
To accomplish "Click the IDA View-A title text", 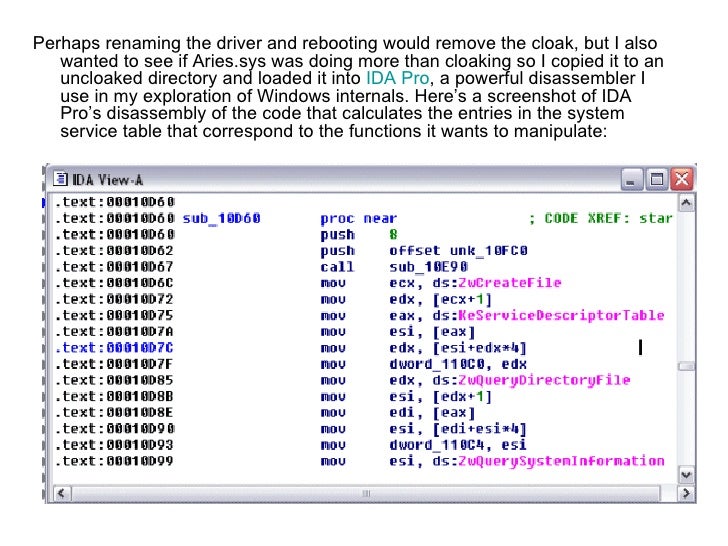I will [x=107, y=179].
